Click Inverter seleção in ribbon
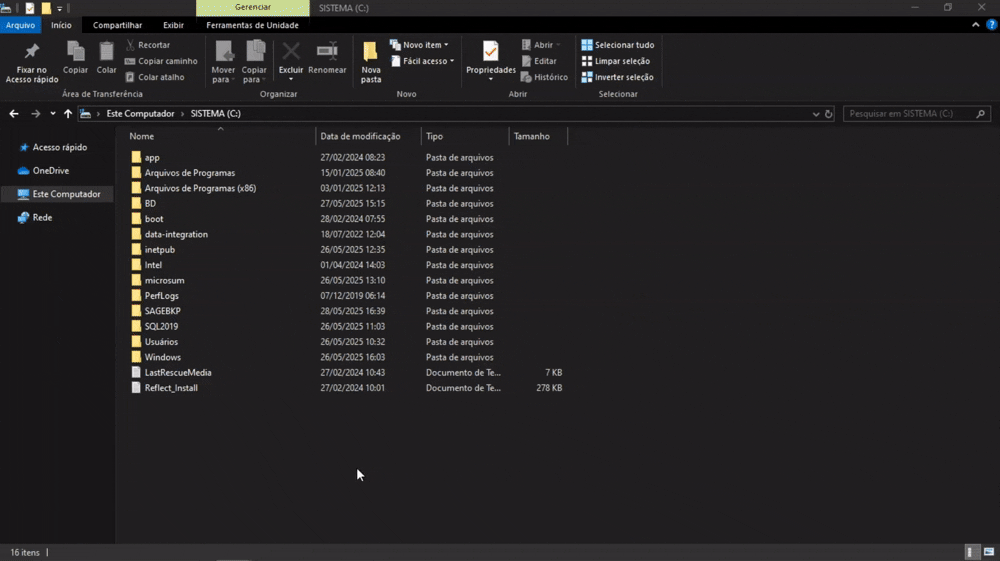 (x=618, y=77)
